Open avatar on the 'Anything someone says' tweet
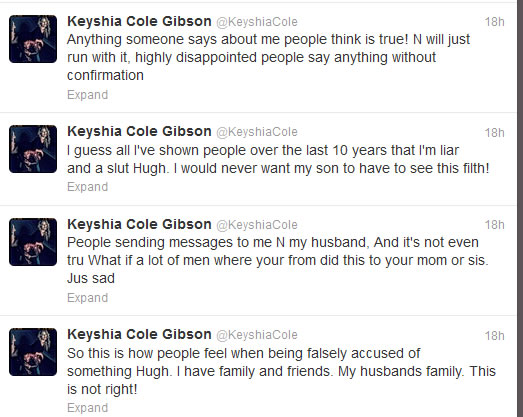Image resolution: width=523 pixels, height=417 pixels. point(33,39)
